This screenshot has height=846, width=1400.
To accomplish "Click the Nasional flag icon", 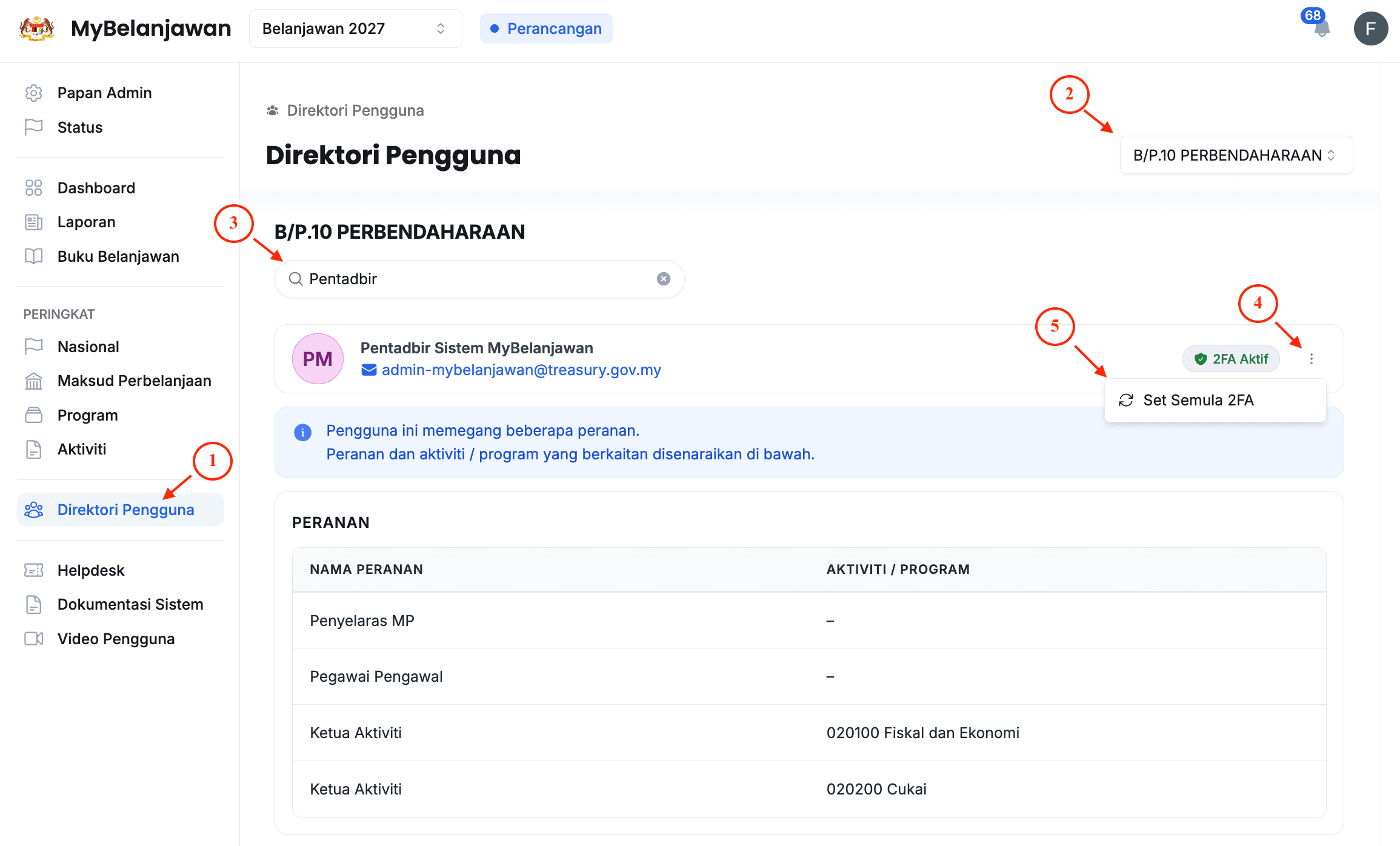I will (34, 347).
